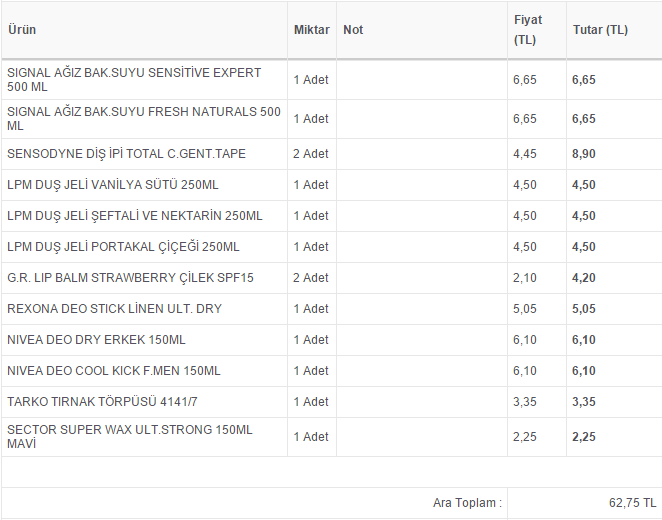This screenshot has height=520, width=662.
Task: Click the Fiyat (TL) column header
Action: pyautogui.click(x=527, y=30)
